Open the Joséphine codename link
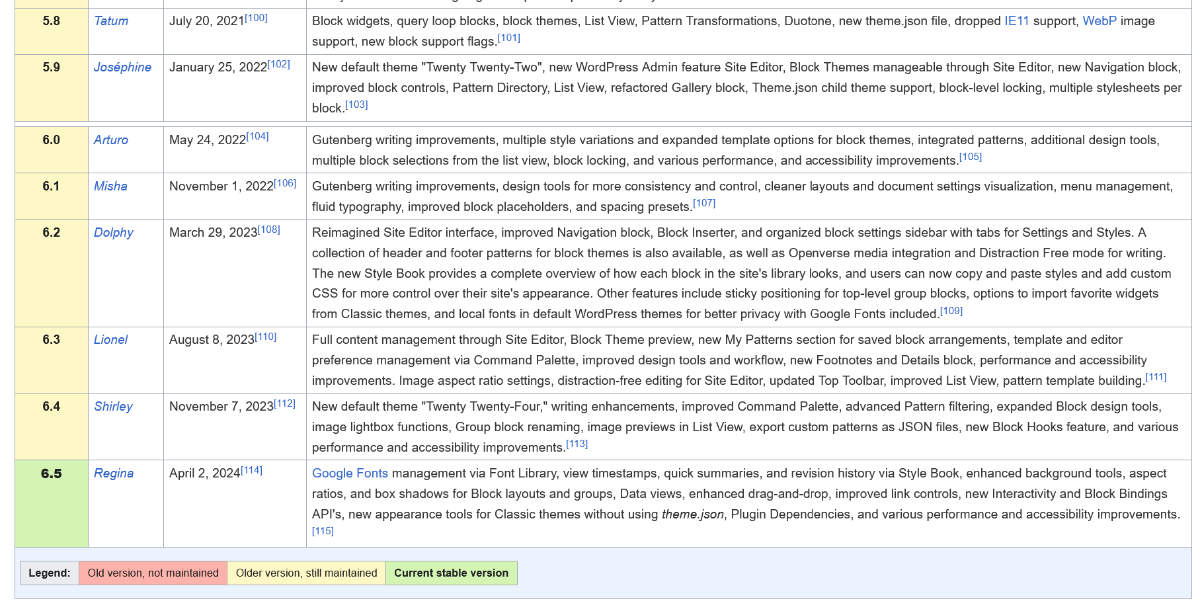Image resolution: width=1200 pixels, height=615 pixels. pos(123,67)
